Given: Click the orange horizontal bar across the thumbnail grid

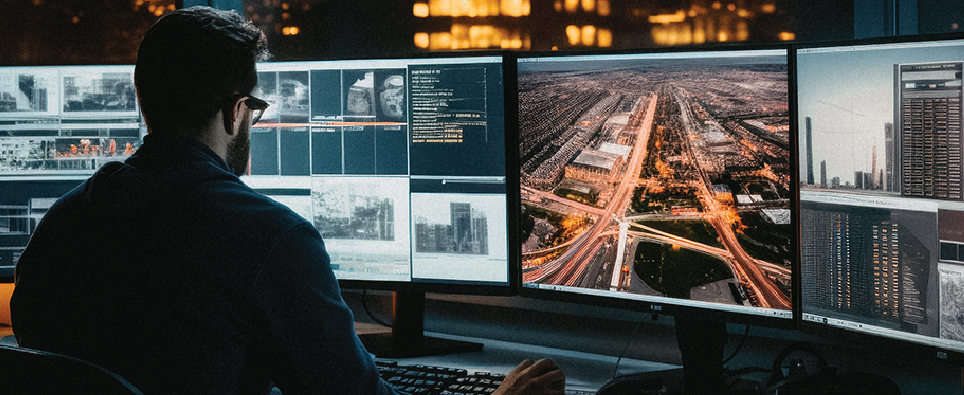Looking at the screenshot, I should click(329, 124).
